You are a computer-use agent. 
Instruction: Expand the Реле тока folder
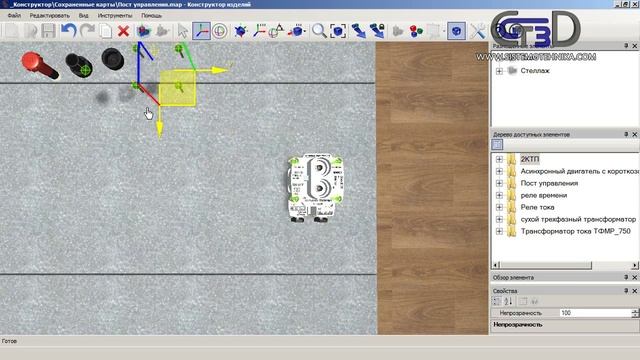499,207
